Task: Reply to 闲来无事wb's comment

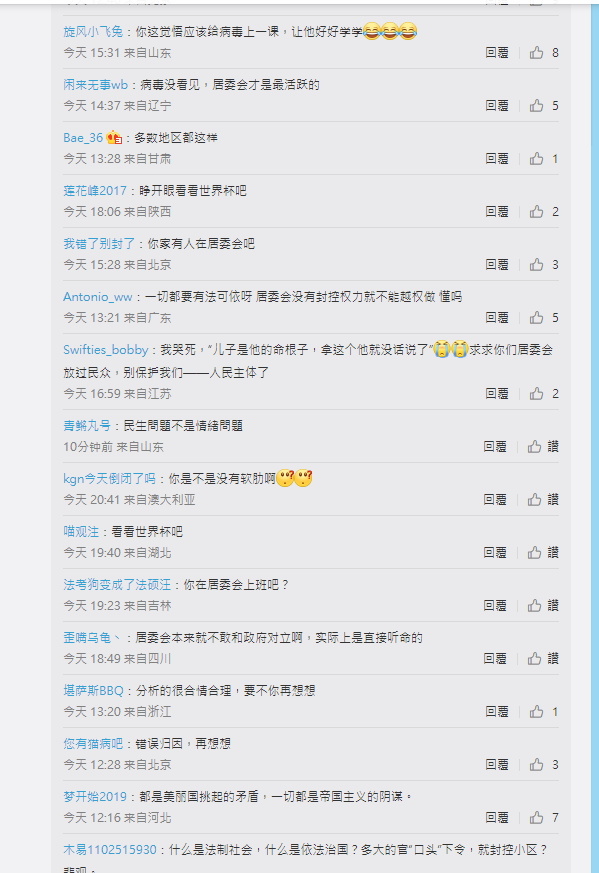Action: point(497,106)
